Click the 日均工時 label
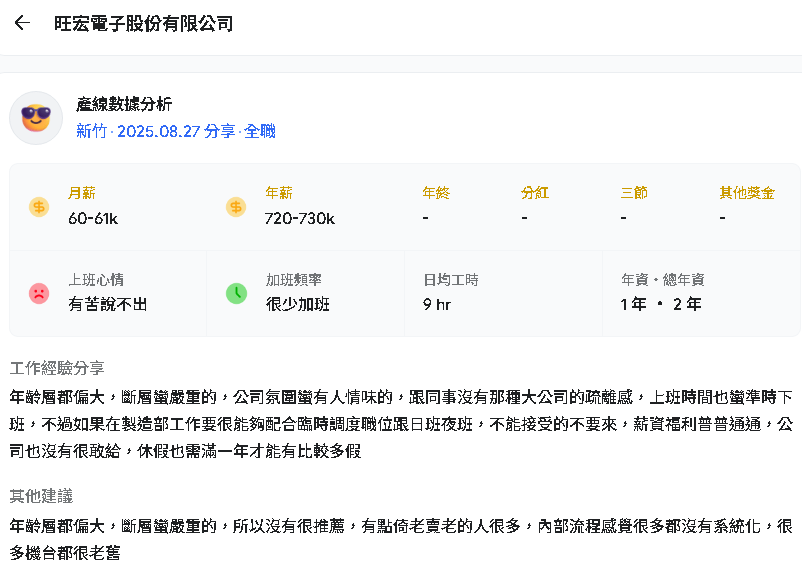This screenshot has height=575, width=802. (x=451, y=280)
